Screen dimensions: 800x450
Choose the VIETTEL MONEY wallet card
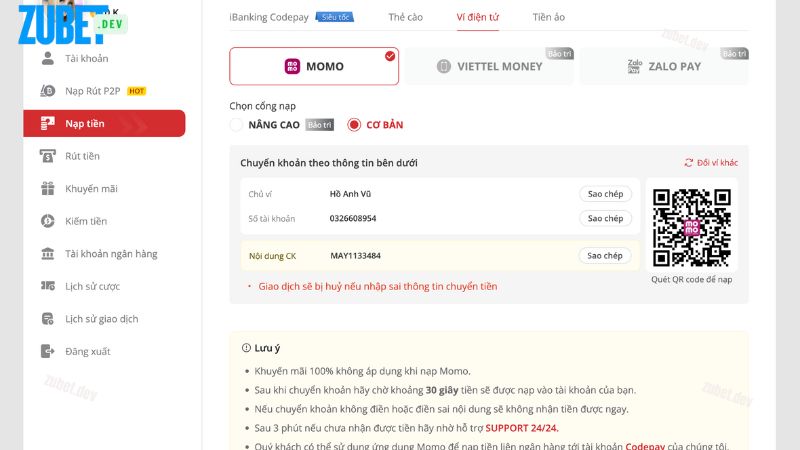tap(489, 66)
